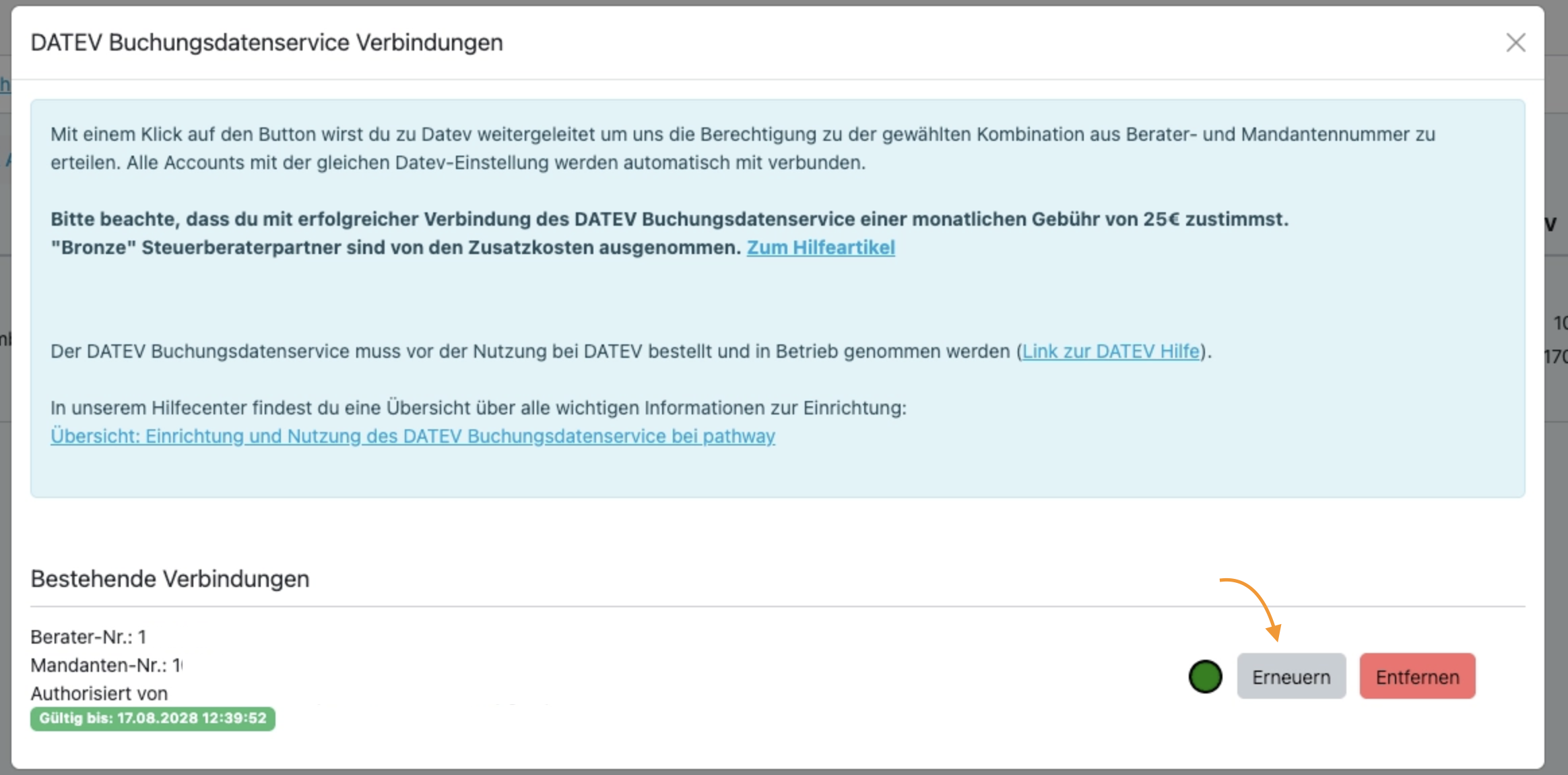The image size is (1568, 775).
Task: Click the Erneuern button
Action: 1291,676
